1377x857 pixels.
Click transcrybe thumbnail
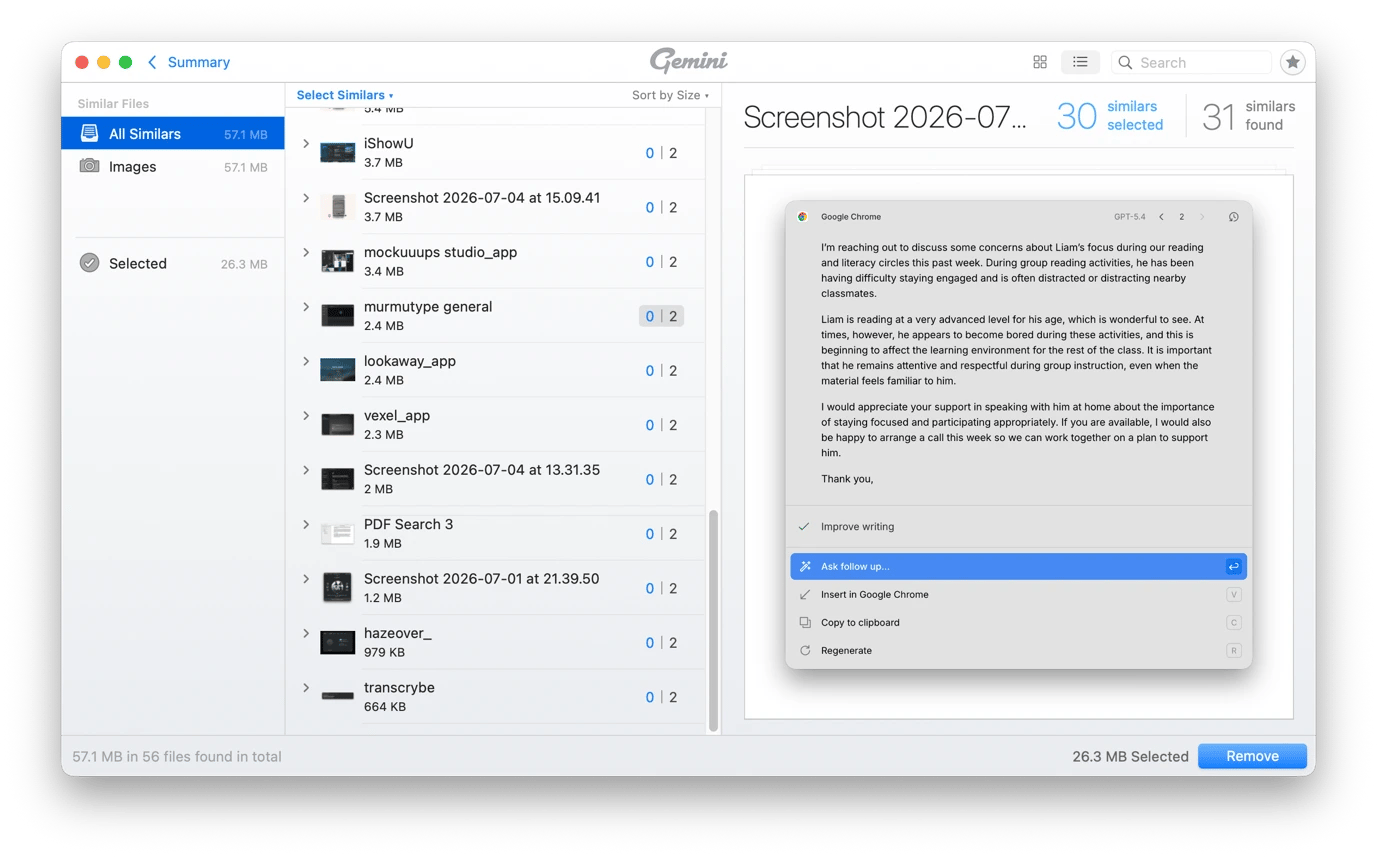338,695
